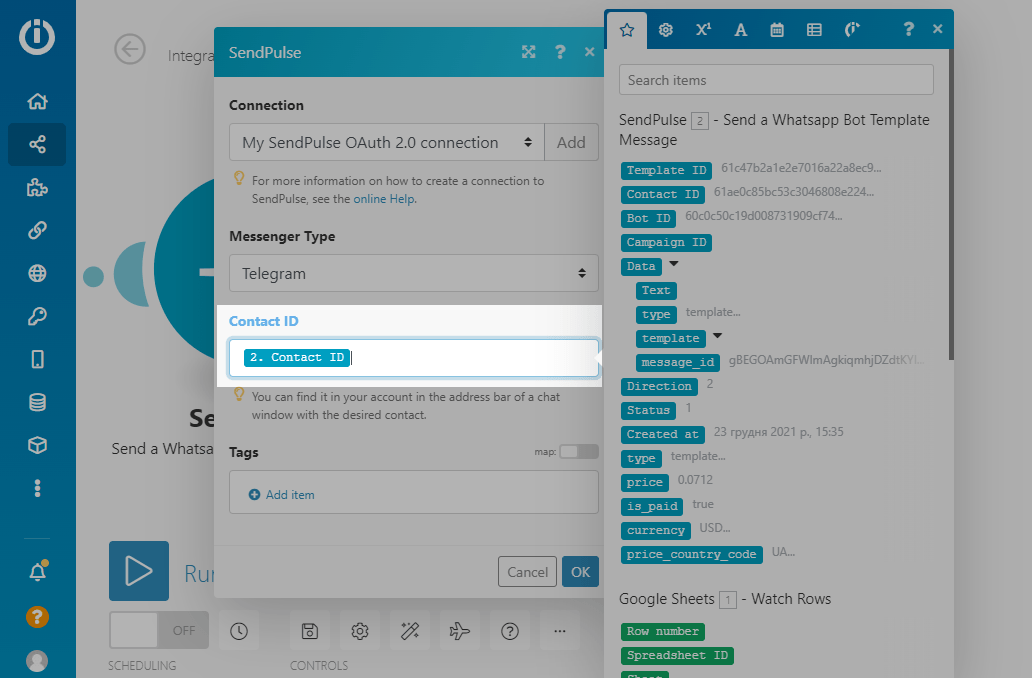The width and height of the screenshot is (1032, 678).
Task: Open More vertical dots in sidebar
Action: pos(38,488)
